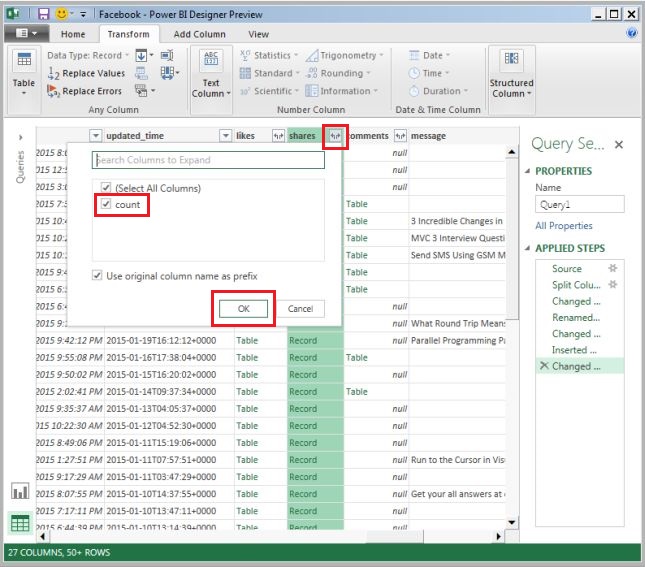Switch to the Add Column tab
The height and width of the screenshot is (567, 645).
[200, 34]
